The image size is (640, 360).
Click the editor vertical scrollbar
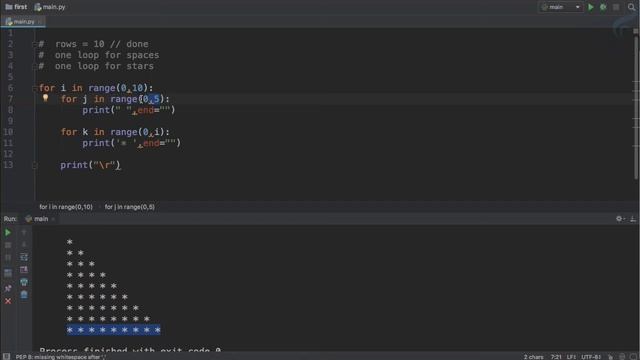[x=636, y=107]
